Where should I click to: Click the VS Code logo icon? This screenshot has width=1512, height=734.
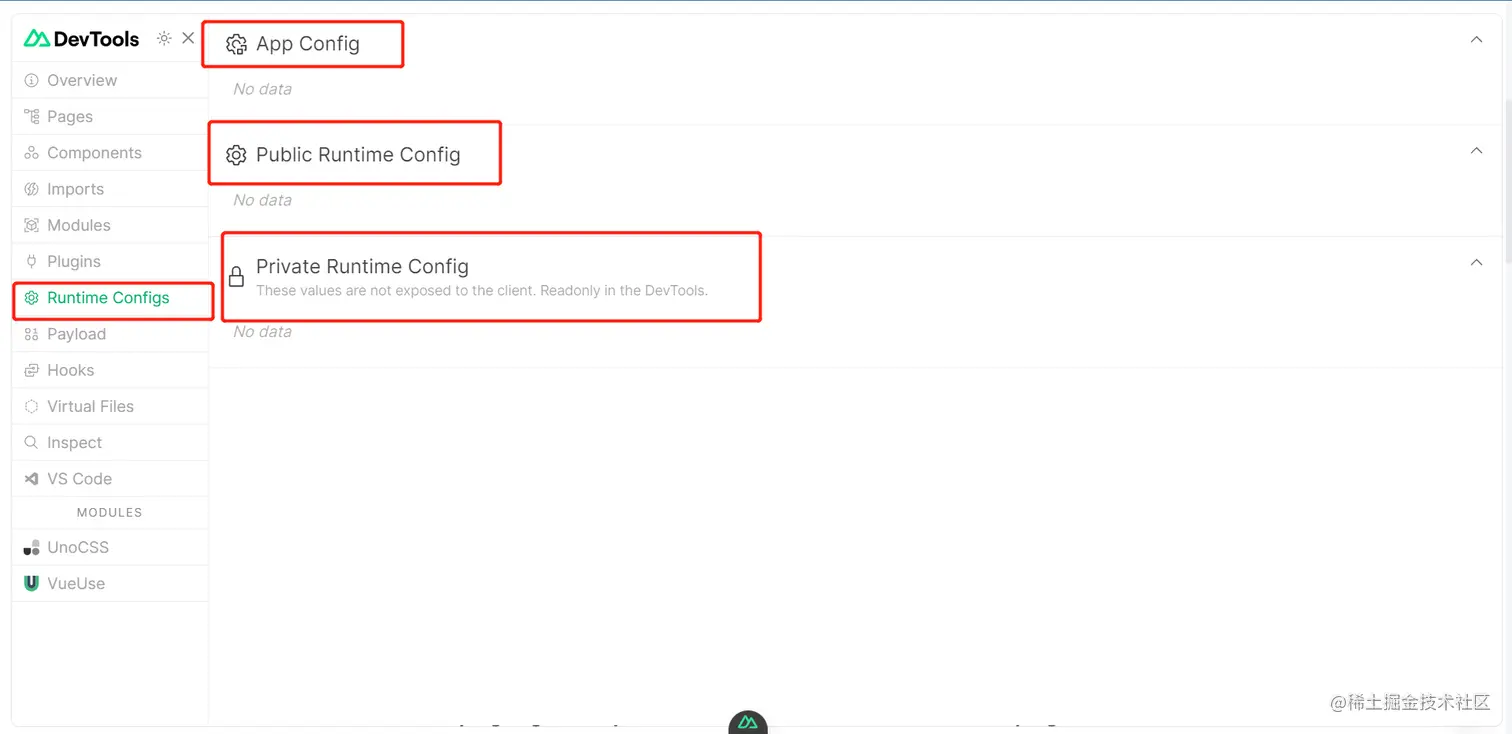click(31, 479)
